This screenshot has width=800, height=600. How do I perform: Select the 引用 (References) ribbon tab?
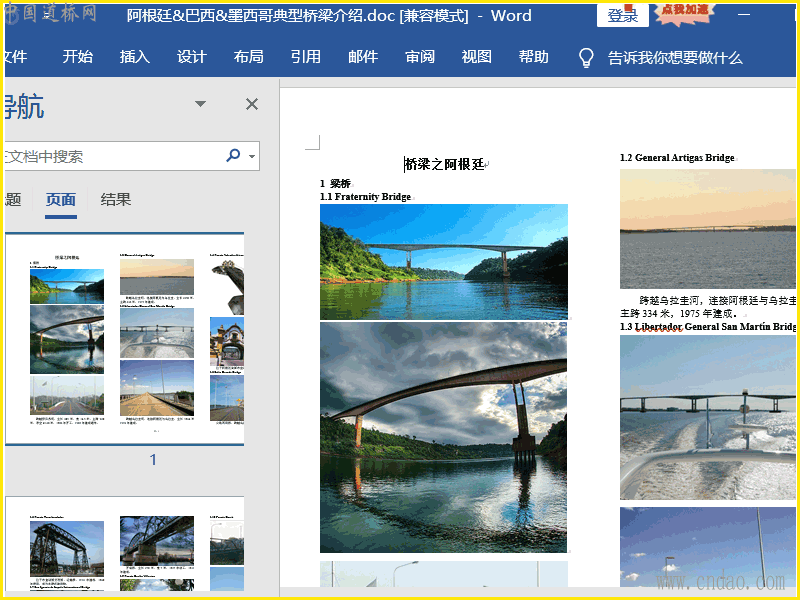306,57
